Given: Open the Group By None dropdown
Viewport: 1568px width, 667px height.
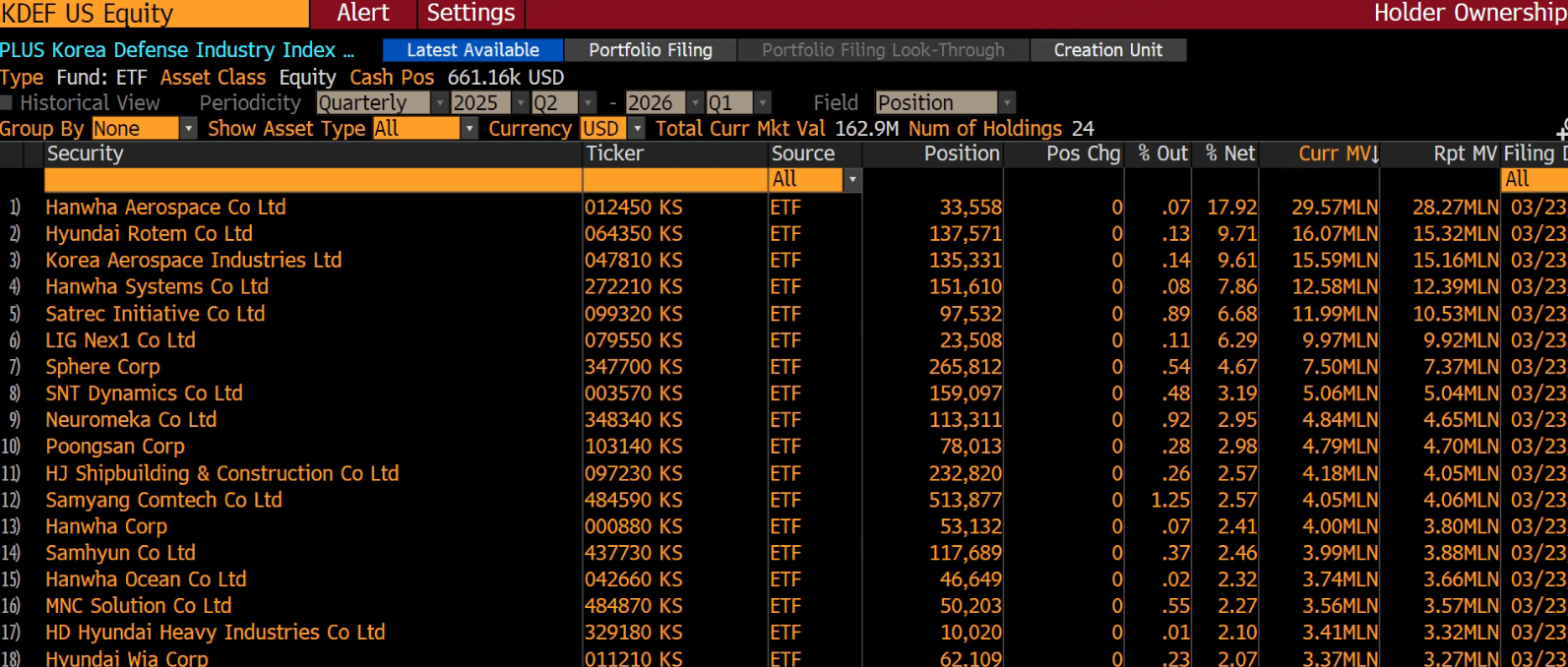Looking at the screenshot, I should pyautogui.click(x=188, y=129).
